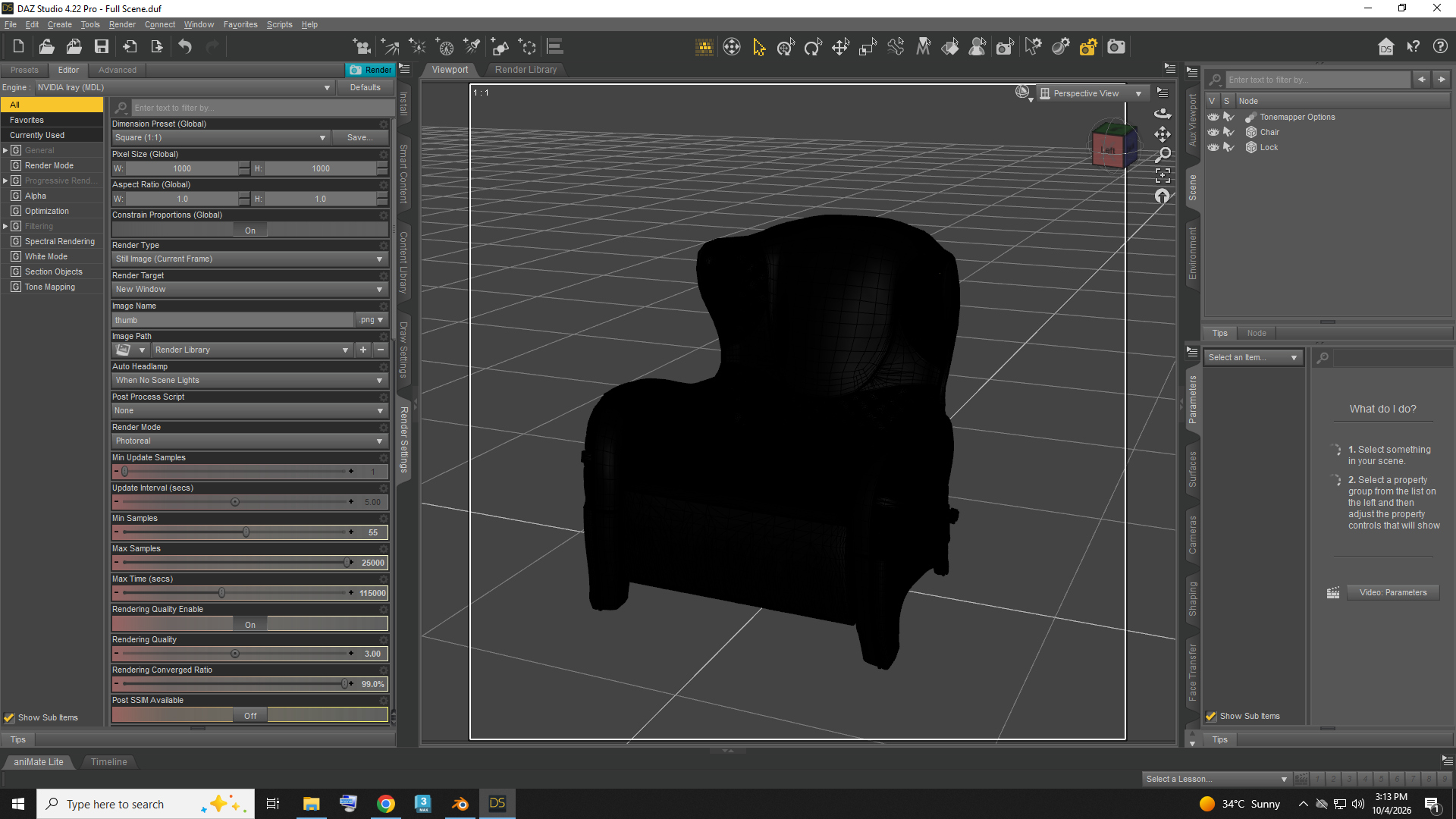
Task: Click the Import file icon
Action: point(130,47)
